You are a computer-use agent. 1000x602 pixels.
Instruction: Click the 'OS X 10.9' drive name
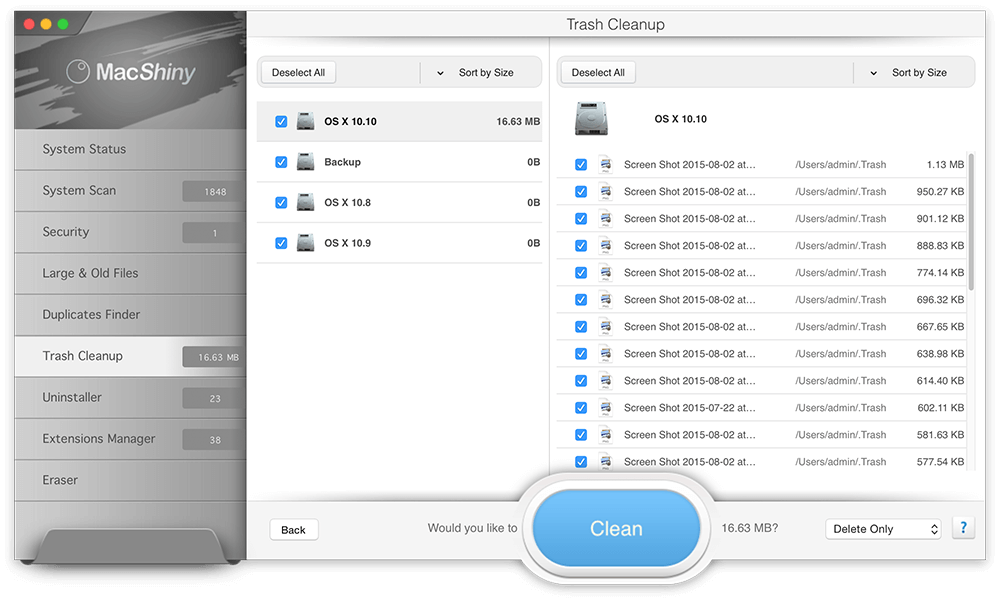(x=348, y=243)
